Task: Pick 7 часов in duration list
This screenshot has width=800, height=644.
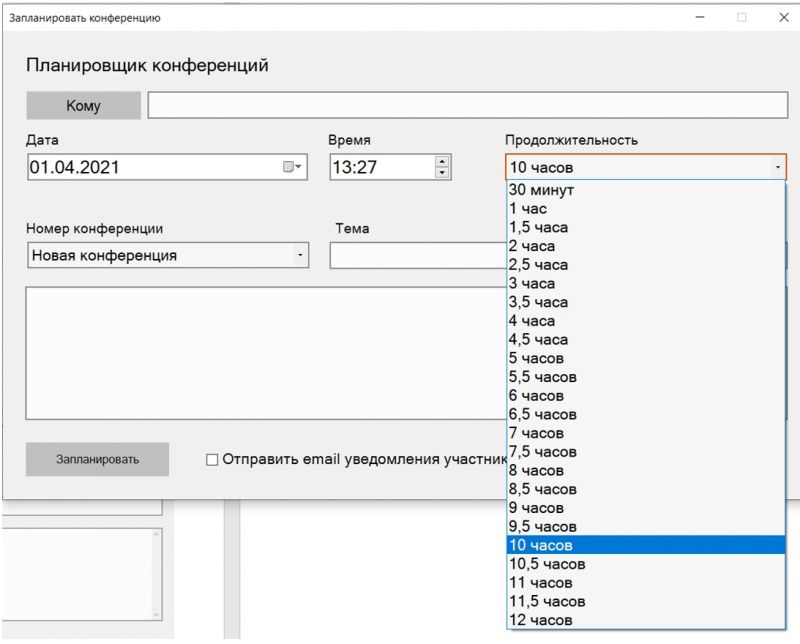Action: [x=646, y=433]
